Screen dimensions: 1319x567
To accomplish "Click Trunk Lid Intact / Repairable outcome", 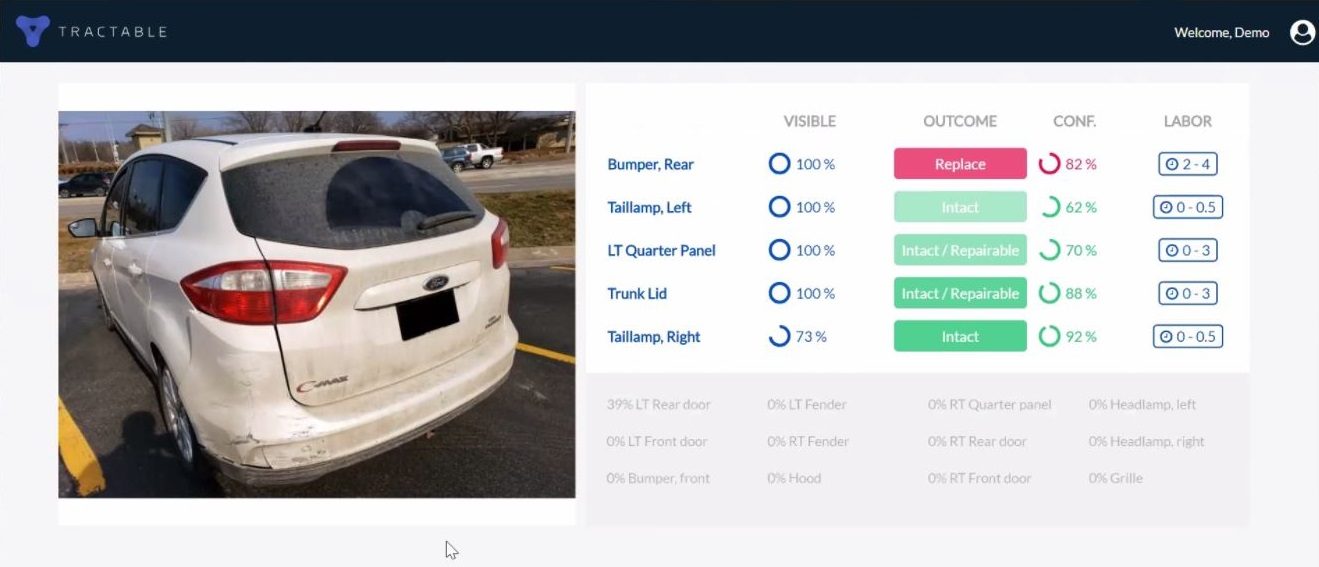I will pyautogui.click(x=960, y=294).
